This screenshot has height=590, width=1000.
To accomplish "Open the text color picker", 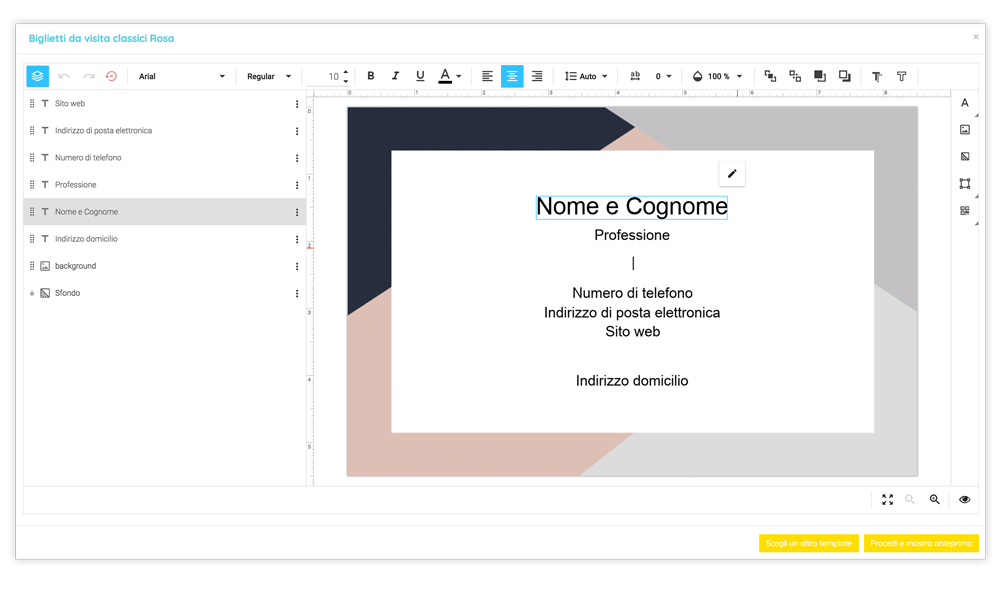I will [x=450, y=76].
